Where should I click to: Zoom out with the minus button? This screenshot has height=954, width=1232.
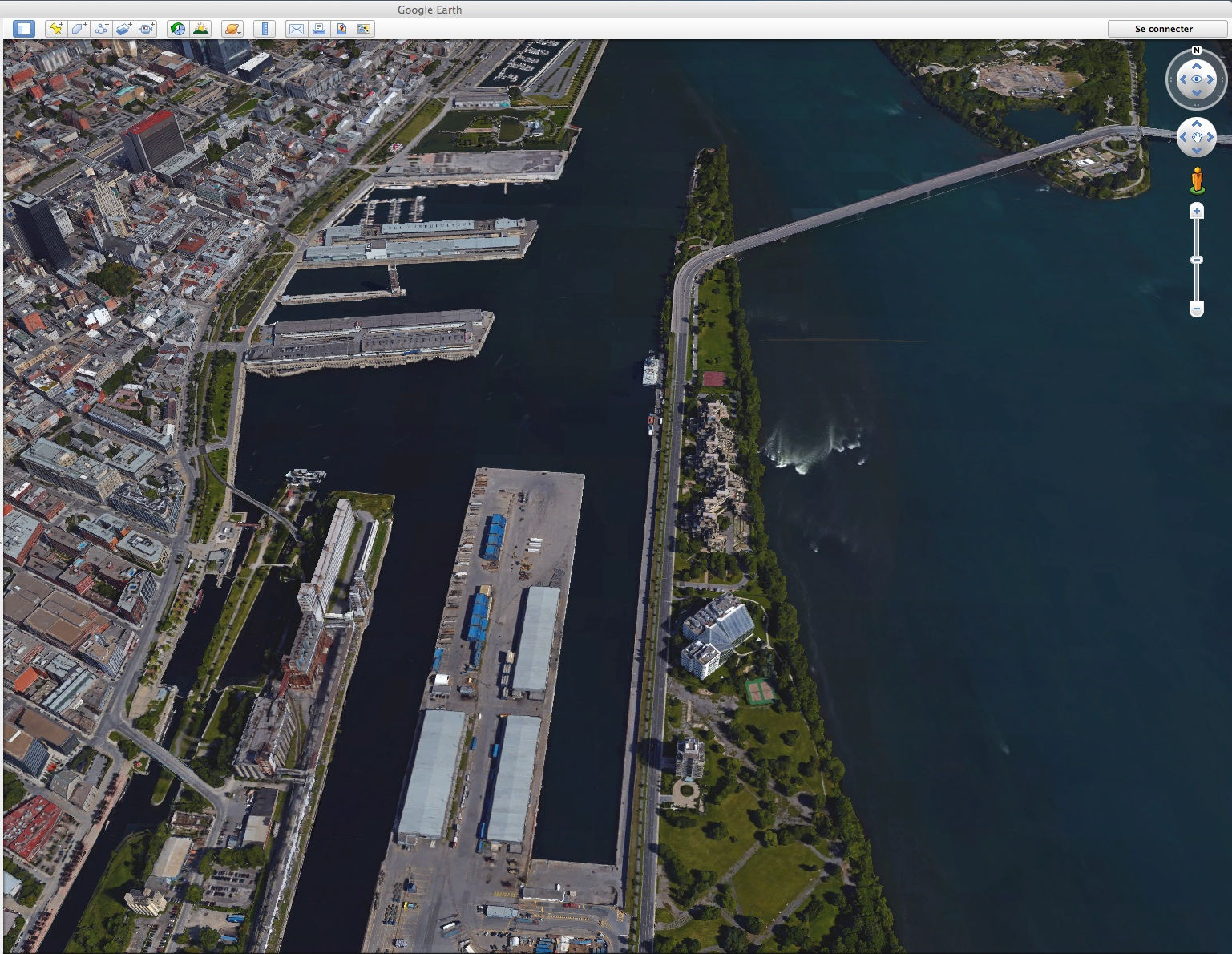[1197, 309]
